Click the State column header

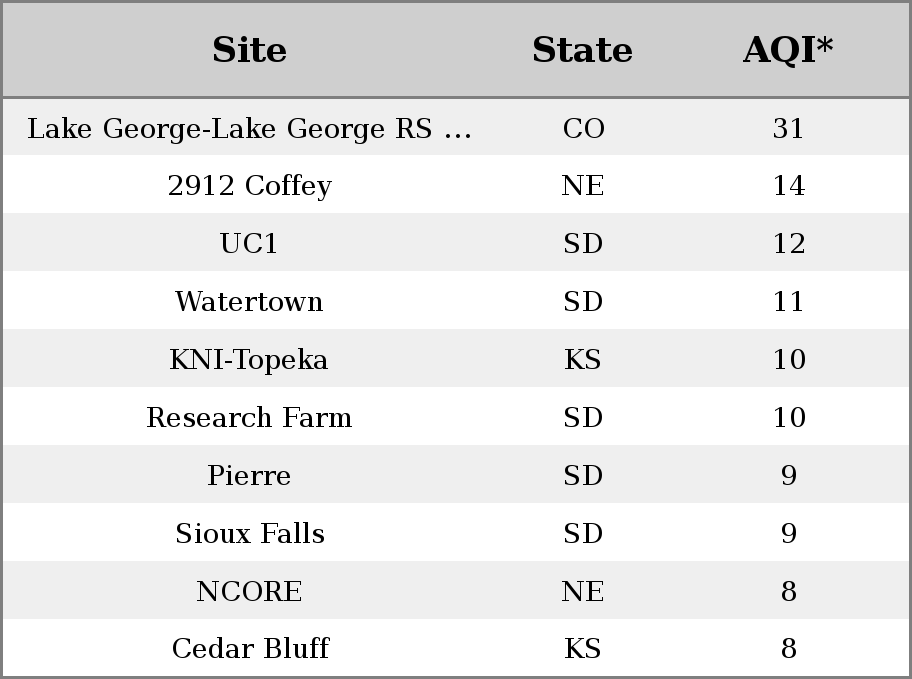click(582, 50)
